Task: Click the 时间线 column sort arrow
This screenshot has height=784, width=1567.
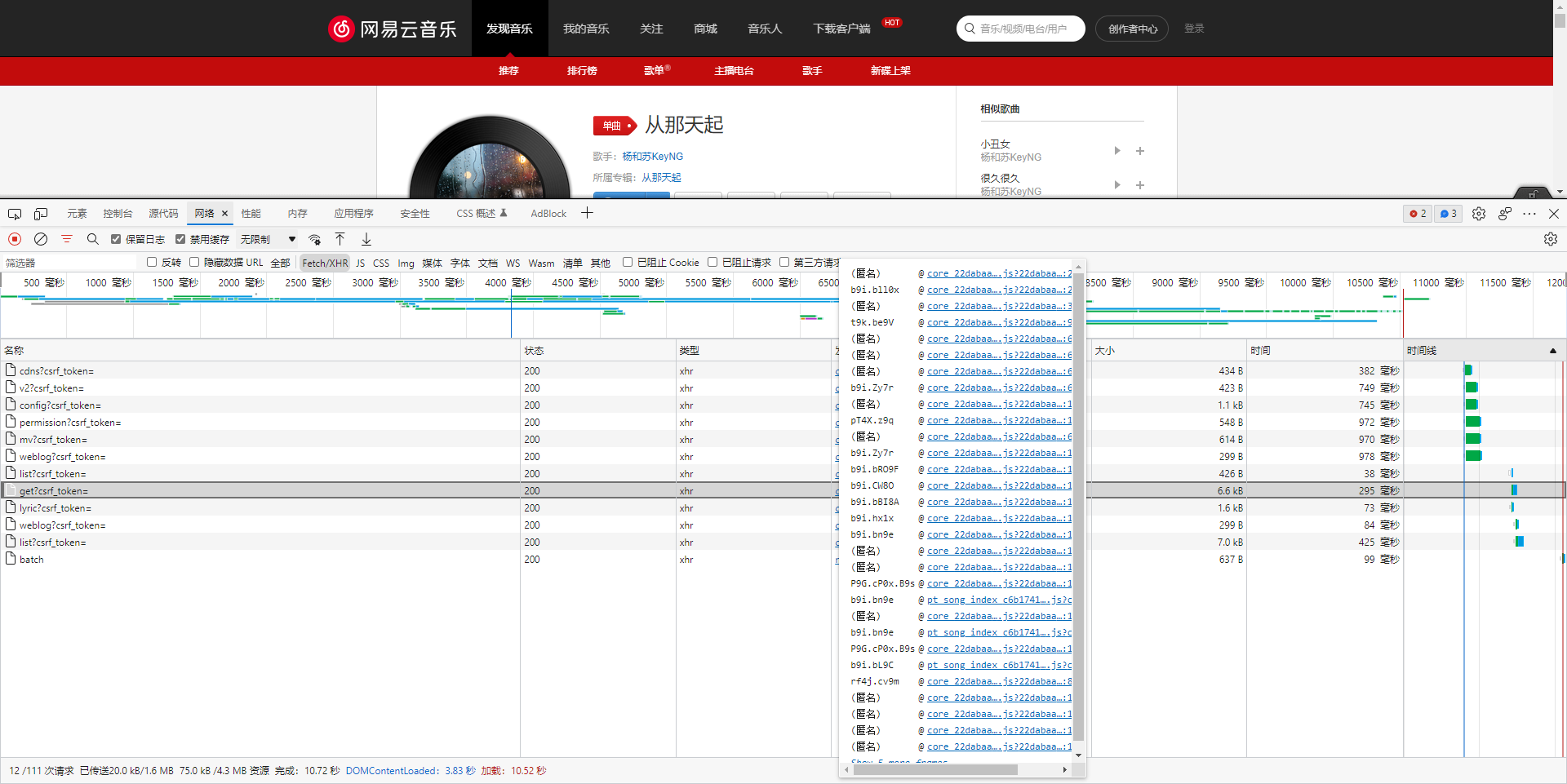Action: [1552, 351]
